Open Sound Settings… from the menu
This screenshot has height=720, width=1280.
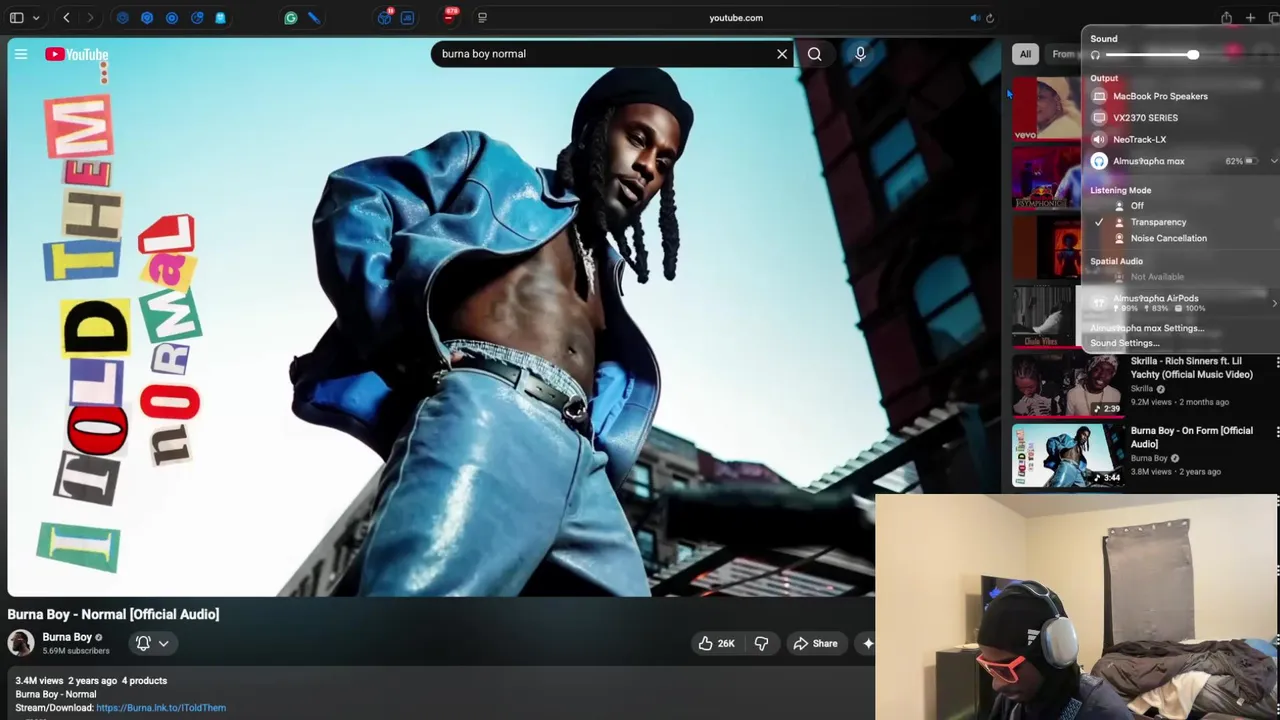[1124, 343]
